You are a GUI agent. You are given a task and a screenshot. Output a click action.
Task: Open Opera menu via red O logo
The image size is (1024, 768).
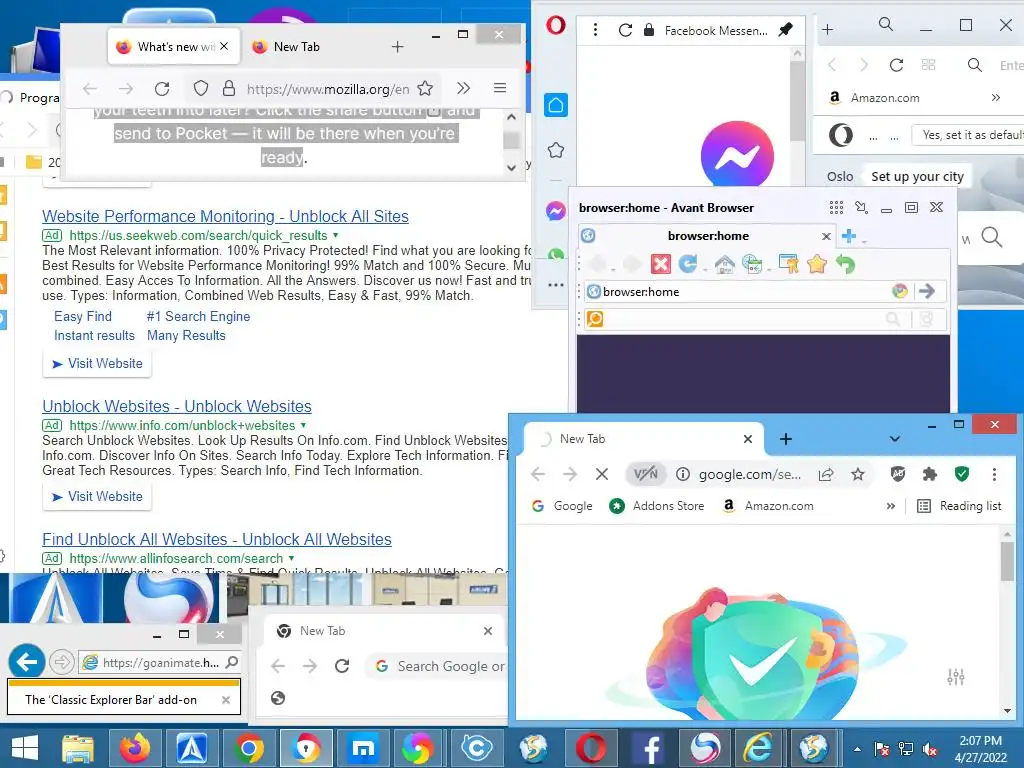coord(556,25)
